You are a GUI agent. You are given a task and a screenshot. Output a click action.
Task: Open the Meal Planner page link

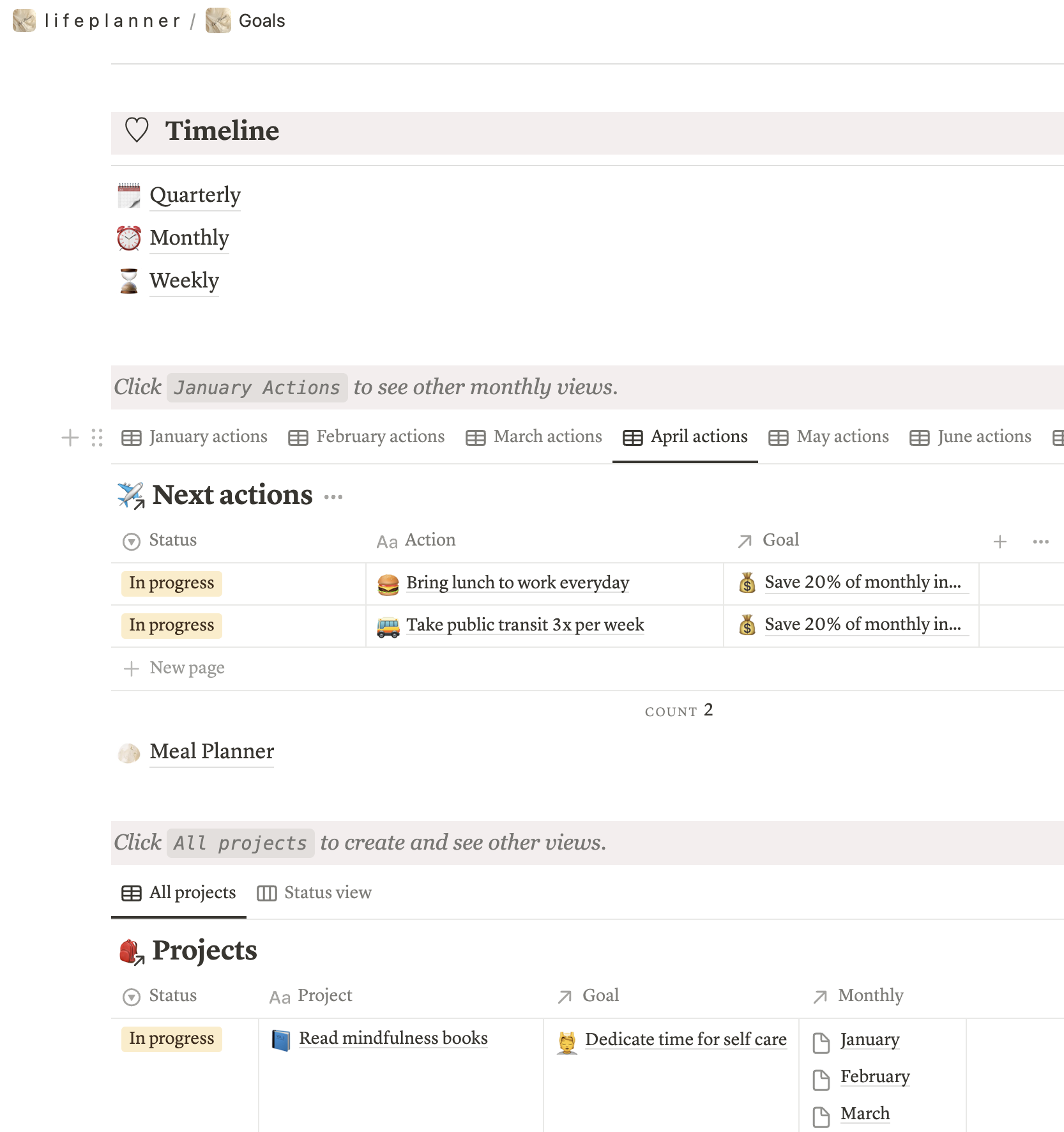click(211, 752)
